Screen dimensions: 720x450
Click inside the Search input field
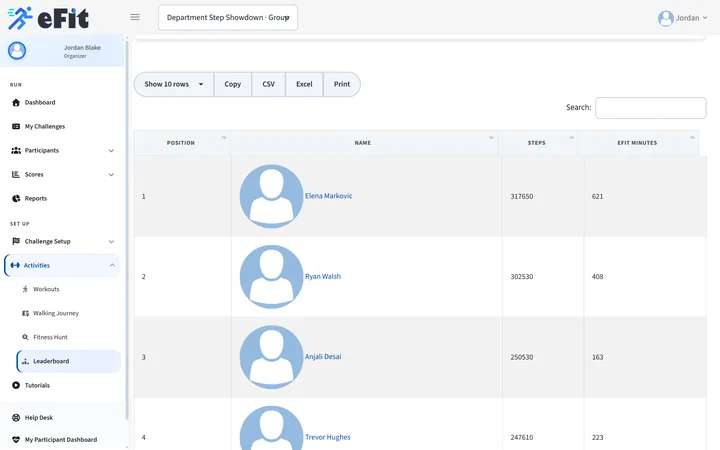tap(651, 108)
